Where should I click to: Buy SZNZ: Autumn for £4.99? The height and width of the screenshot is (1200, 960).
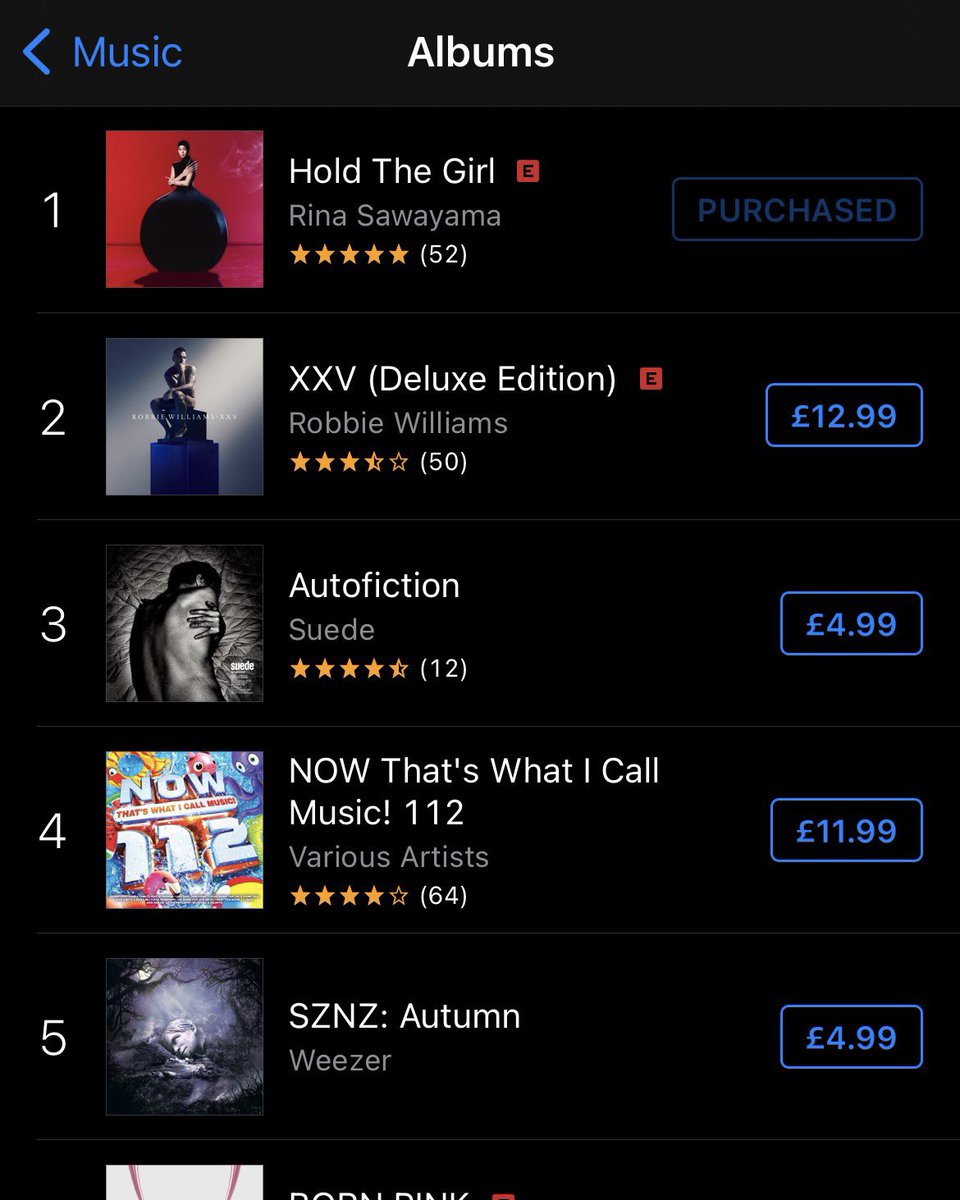pyautogui.click(x=851, y=1037)
